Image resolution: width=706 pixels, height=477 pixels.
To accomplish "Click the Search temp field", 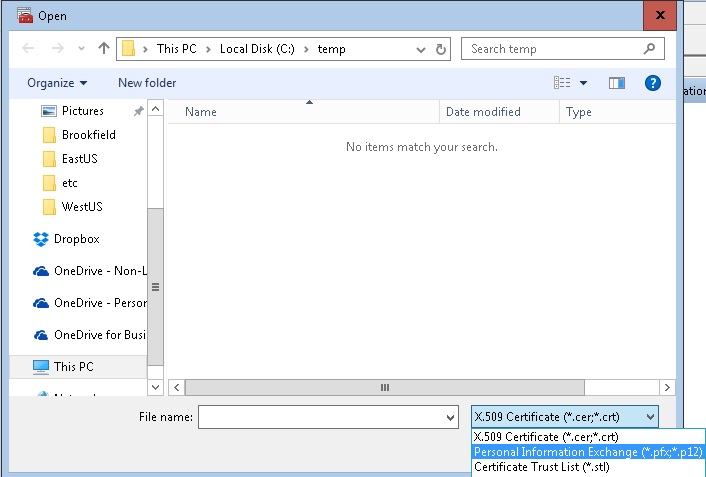I will [563, 49].
